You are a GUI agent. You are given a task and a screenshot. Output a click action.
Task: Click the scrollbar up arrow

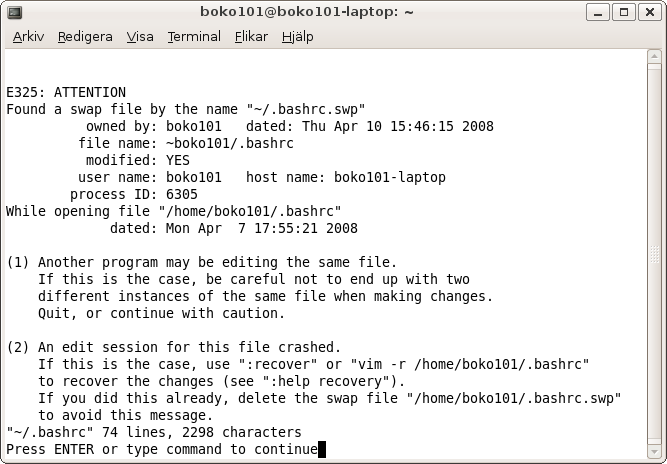coord(654,56)
